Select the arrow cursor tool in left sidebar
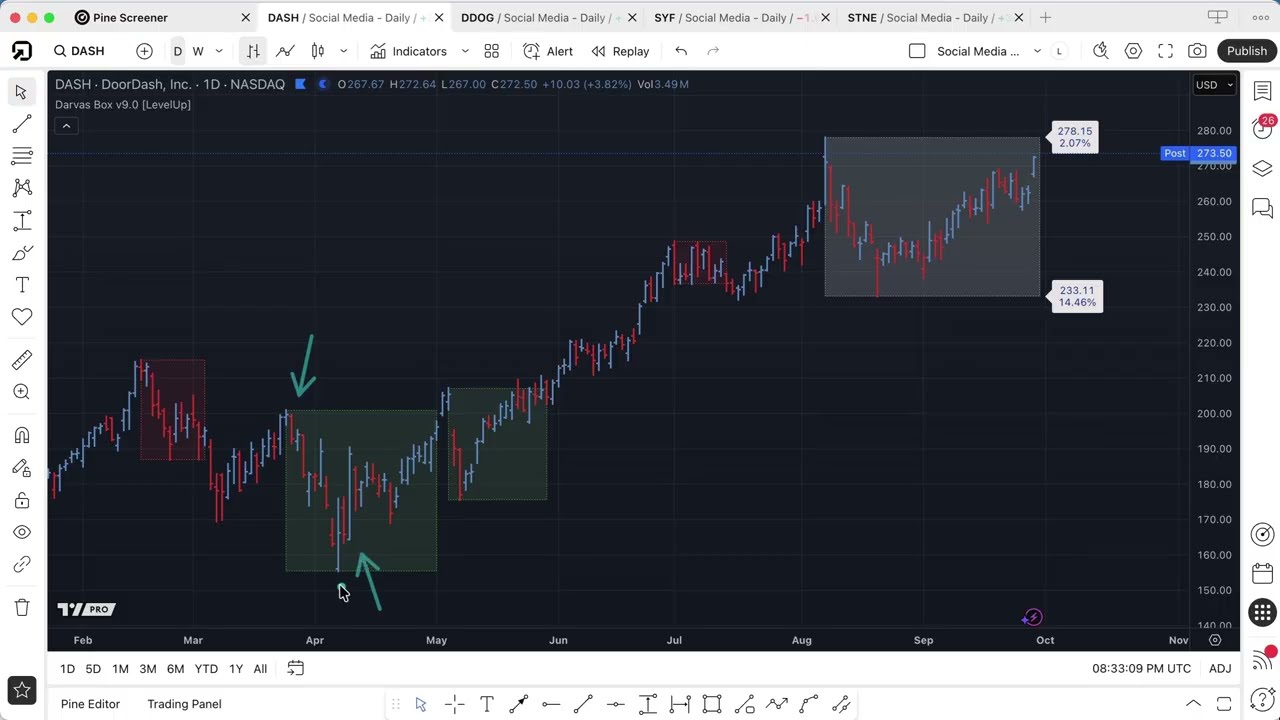Screen dimensions: 1280x720 (21, 91)
